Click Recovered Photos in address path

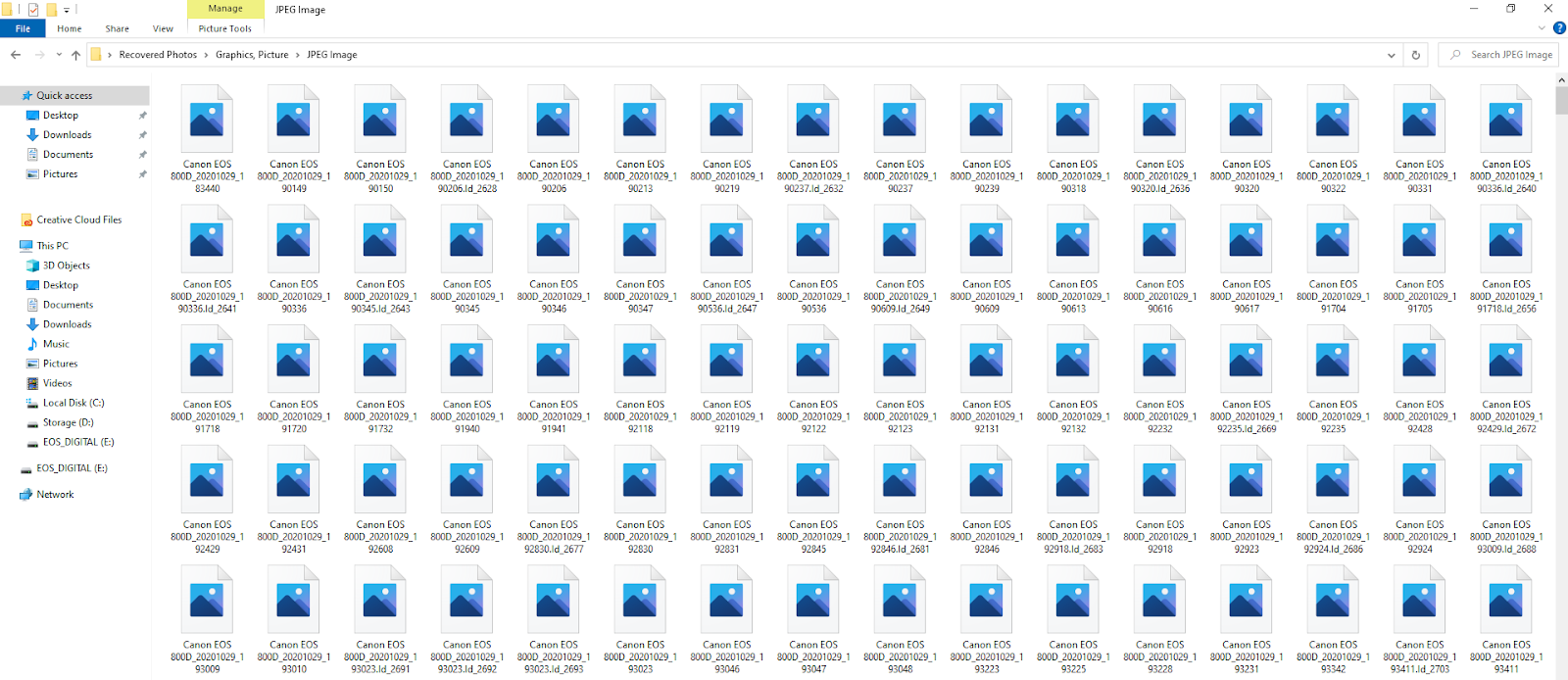(158, 55)
